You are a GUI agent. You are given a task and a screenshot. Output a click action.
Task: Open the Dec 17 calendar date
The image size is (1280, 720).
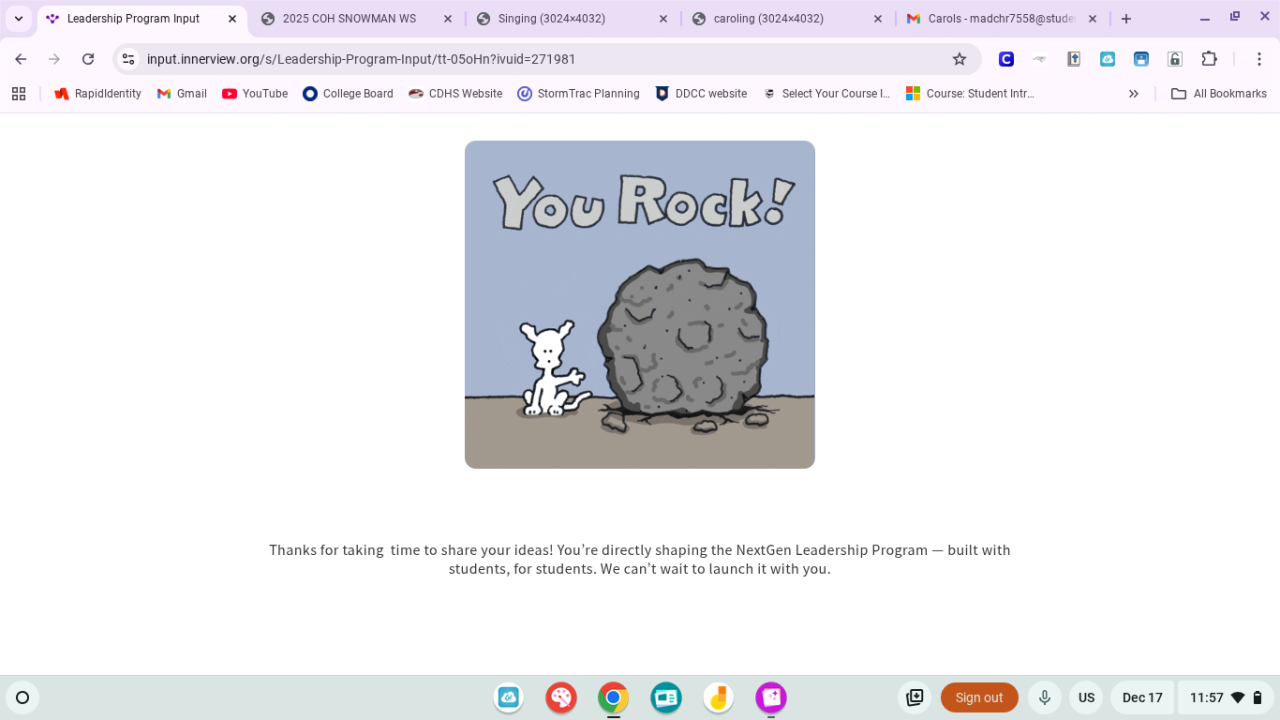pos(1142,697)
